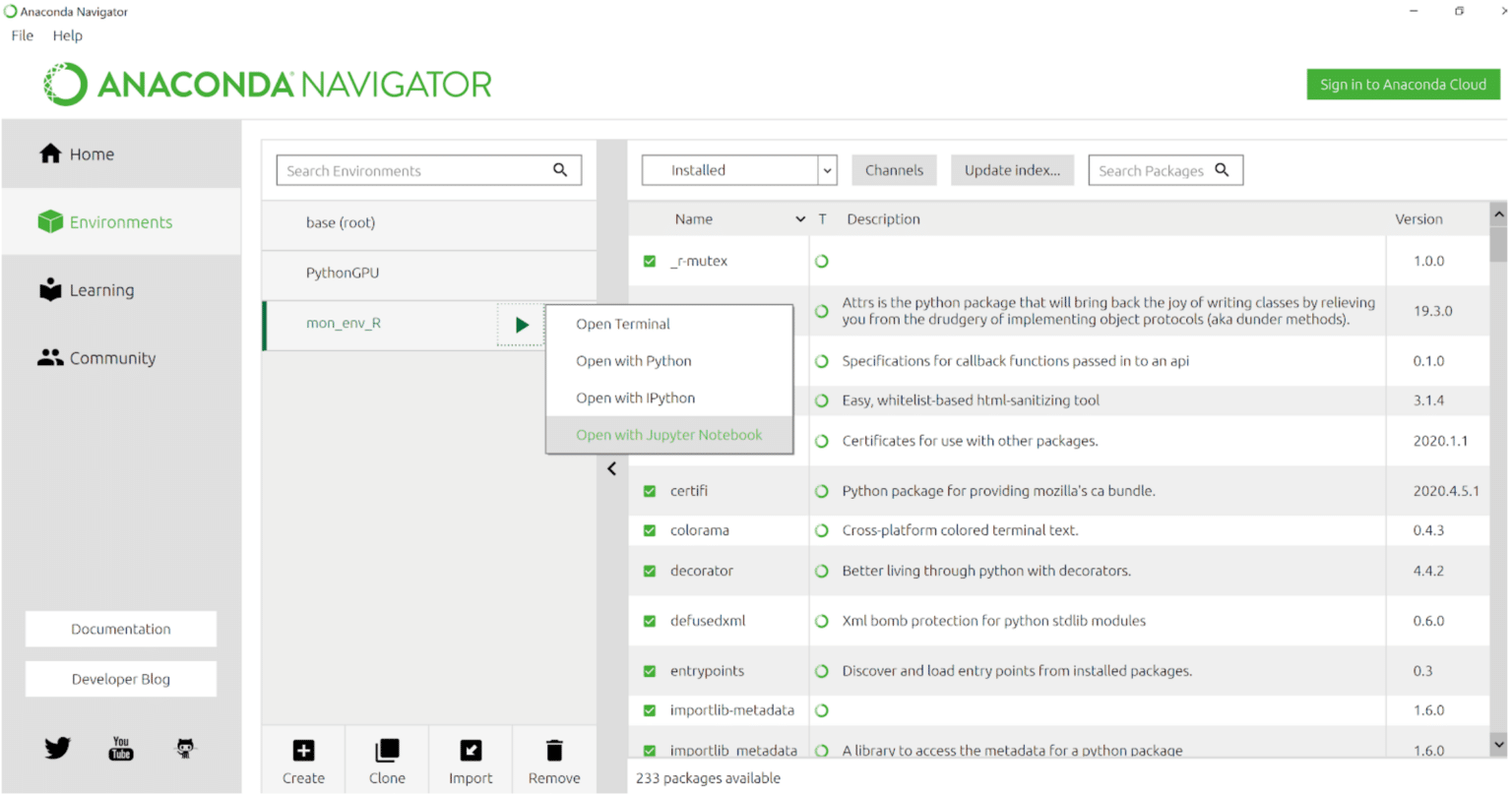Choose Open Terminal from the context menu
Image resolution: width=1512 pixels, height=794 pixels.
click(623, 324)
